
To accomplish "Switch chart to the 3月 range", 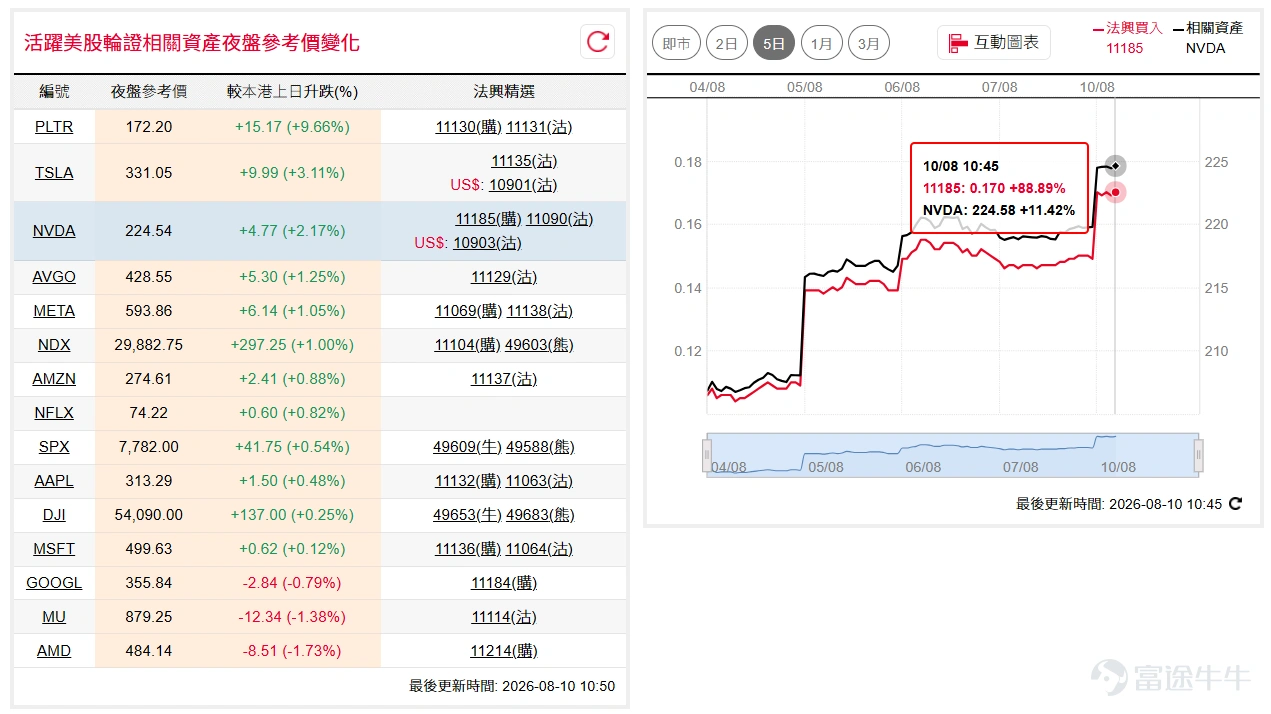I will click(869, 43).
